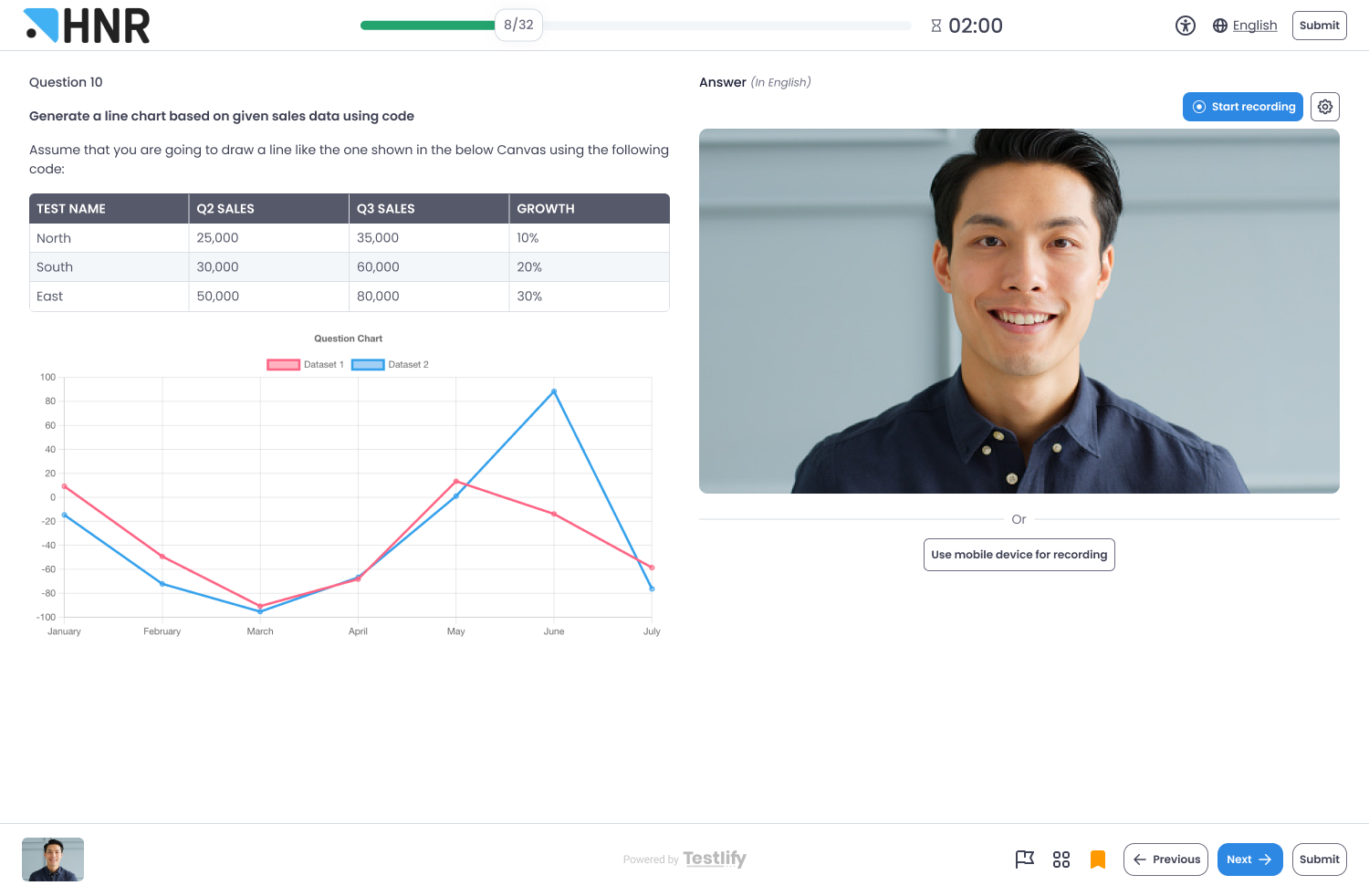Click the Q3 SALES column header

point(429,209)
